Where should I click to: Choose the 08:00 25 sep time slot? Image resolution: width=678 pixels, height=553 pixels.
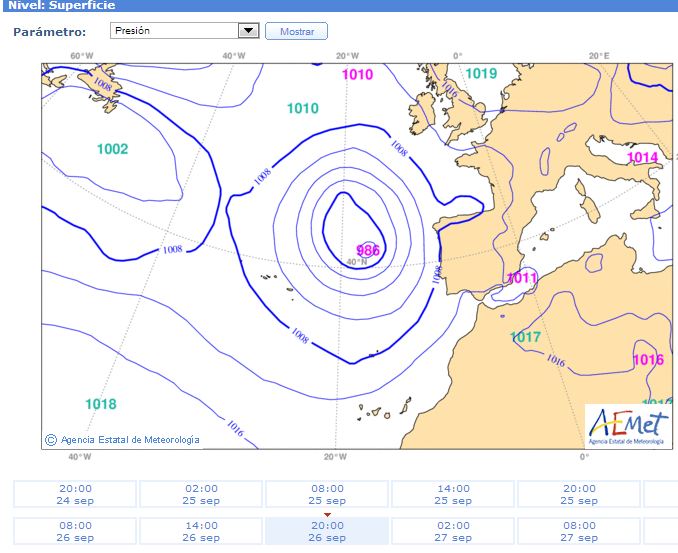pyautogui.click(x=327, y=494)
